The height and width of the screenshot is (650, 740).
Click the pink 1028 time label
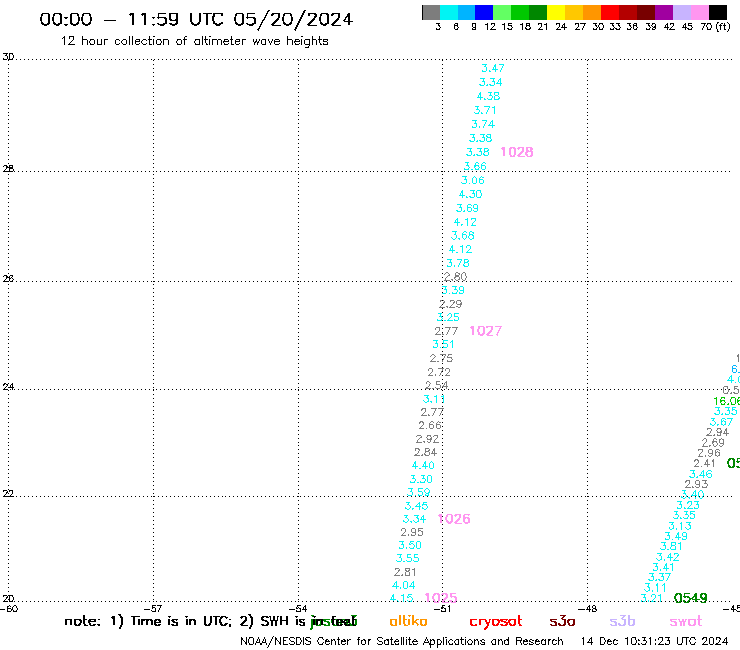[517, 152]
